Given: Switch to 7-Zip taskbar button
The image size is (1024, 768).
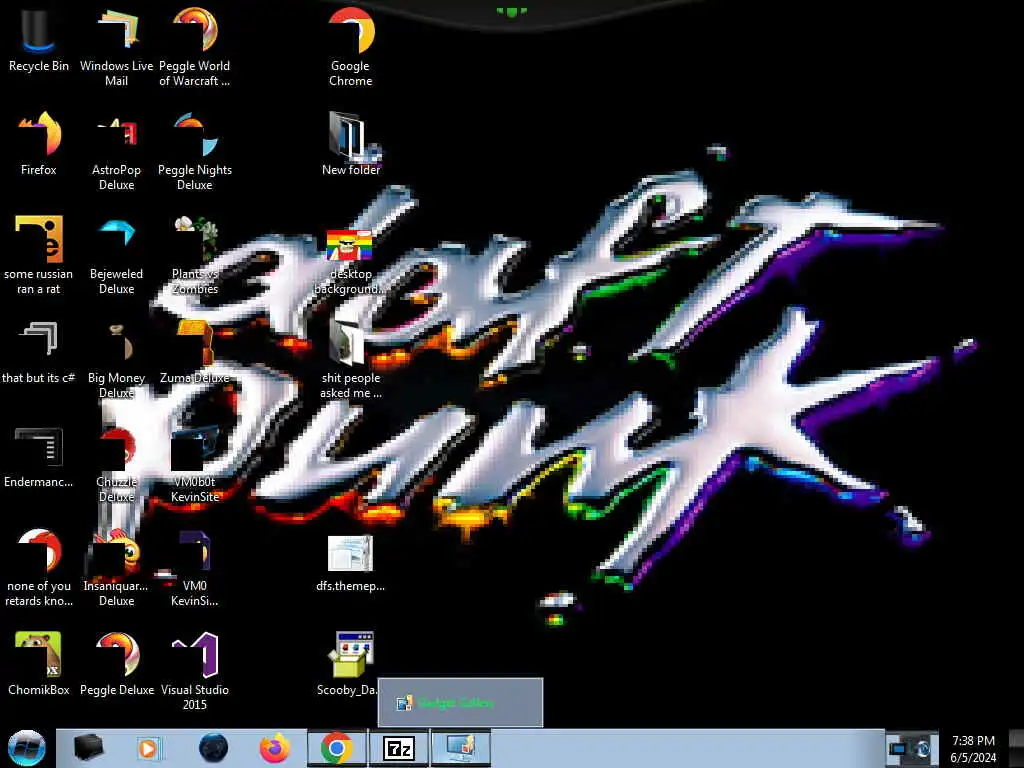Looking at the screenshot, I should pos(399,748).
